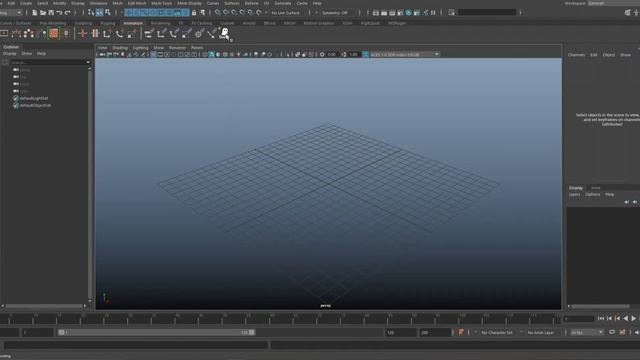640x360 pixels.
Task: Open the viewport color space dropdown
Action: pyautogui.click(x=404, y=54)
